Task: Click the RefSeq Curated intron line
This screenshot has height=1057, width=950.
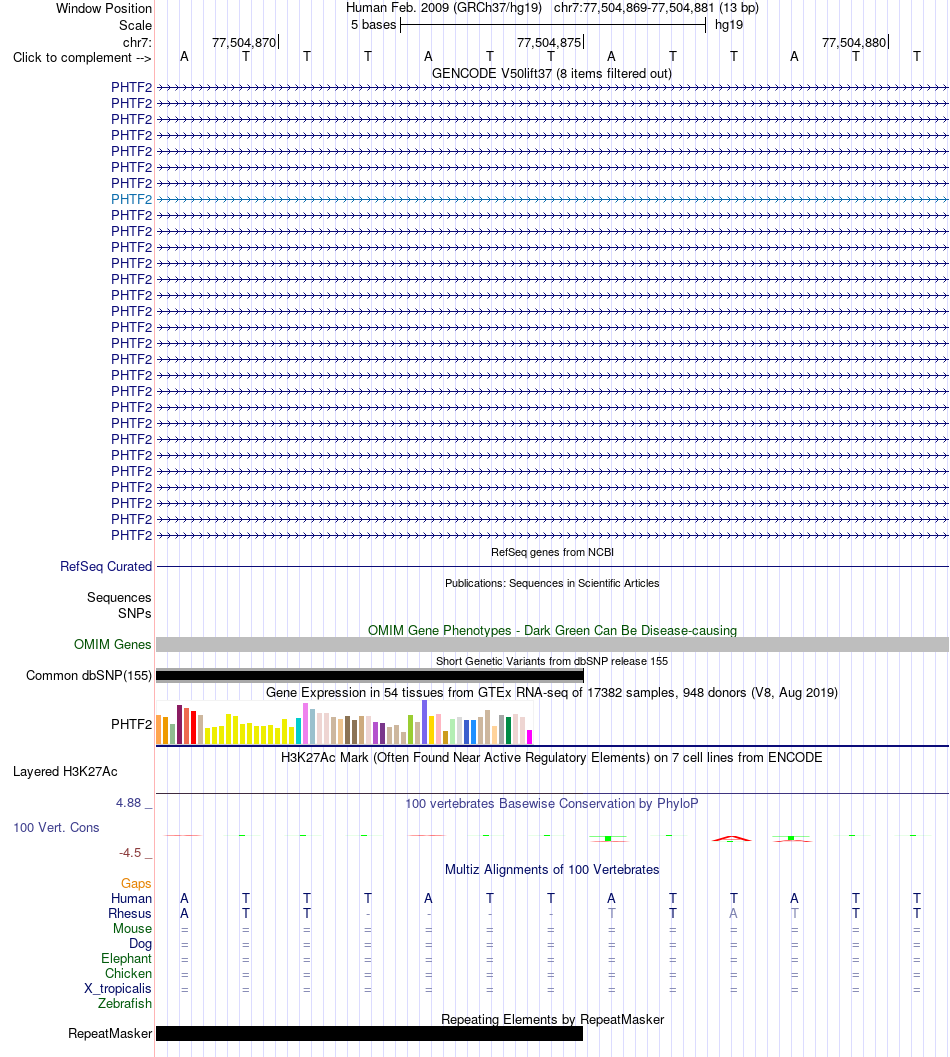Action: click(552, 567)
